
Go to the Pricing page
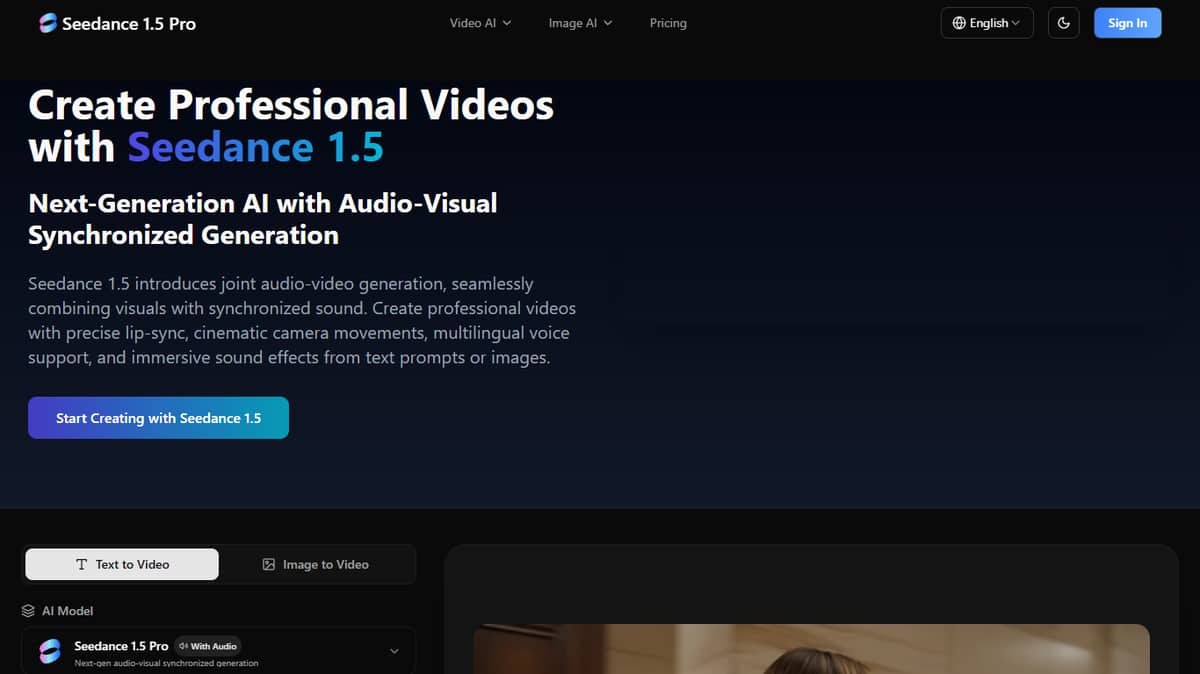click(668, 23)
